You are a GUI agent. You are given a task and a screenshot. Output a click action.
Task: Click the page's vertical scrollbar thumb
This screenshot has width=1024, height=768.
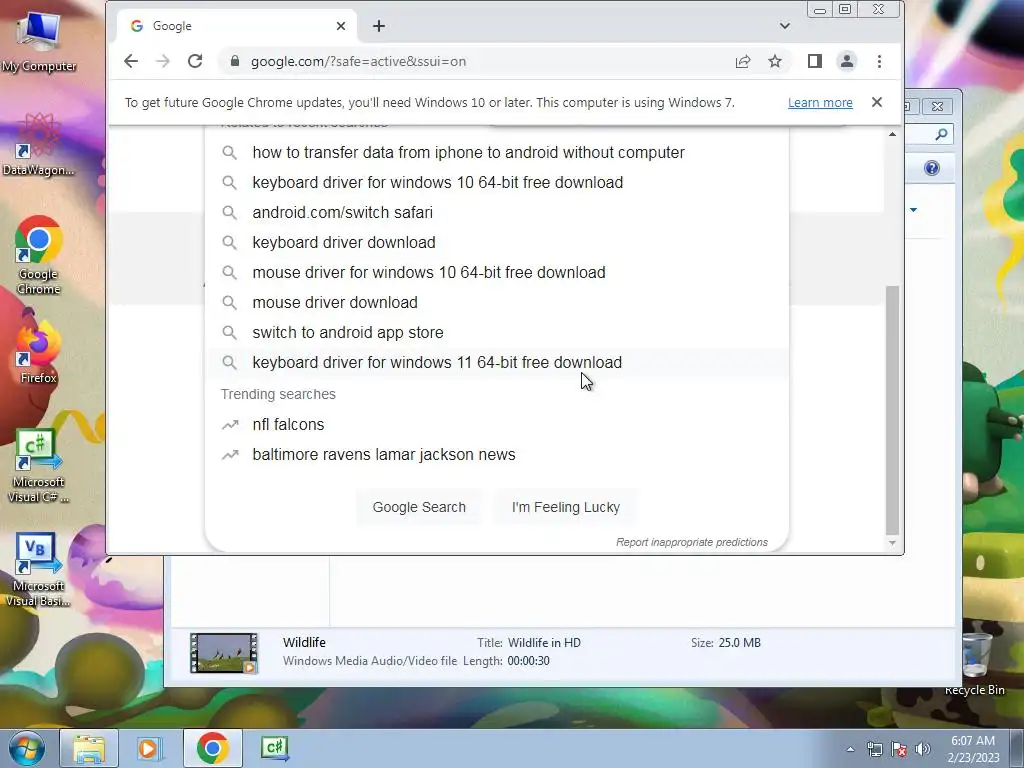(x=892, y=410)
